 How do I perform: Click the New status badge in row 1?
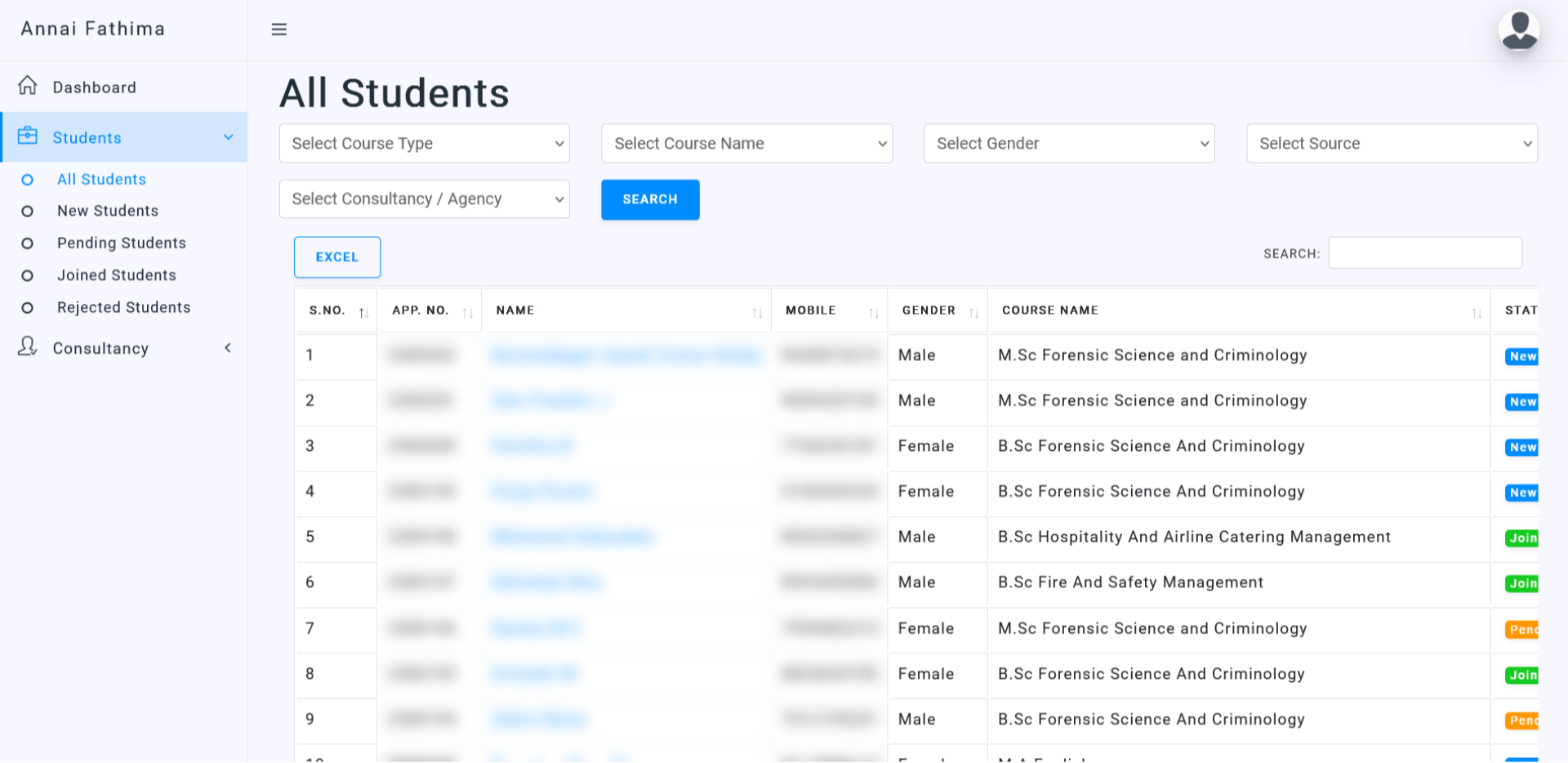(x=1521, y=356)
